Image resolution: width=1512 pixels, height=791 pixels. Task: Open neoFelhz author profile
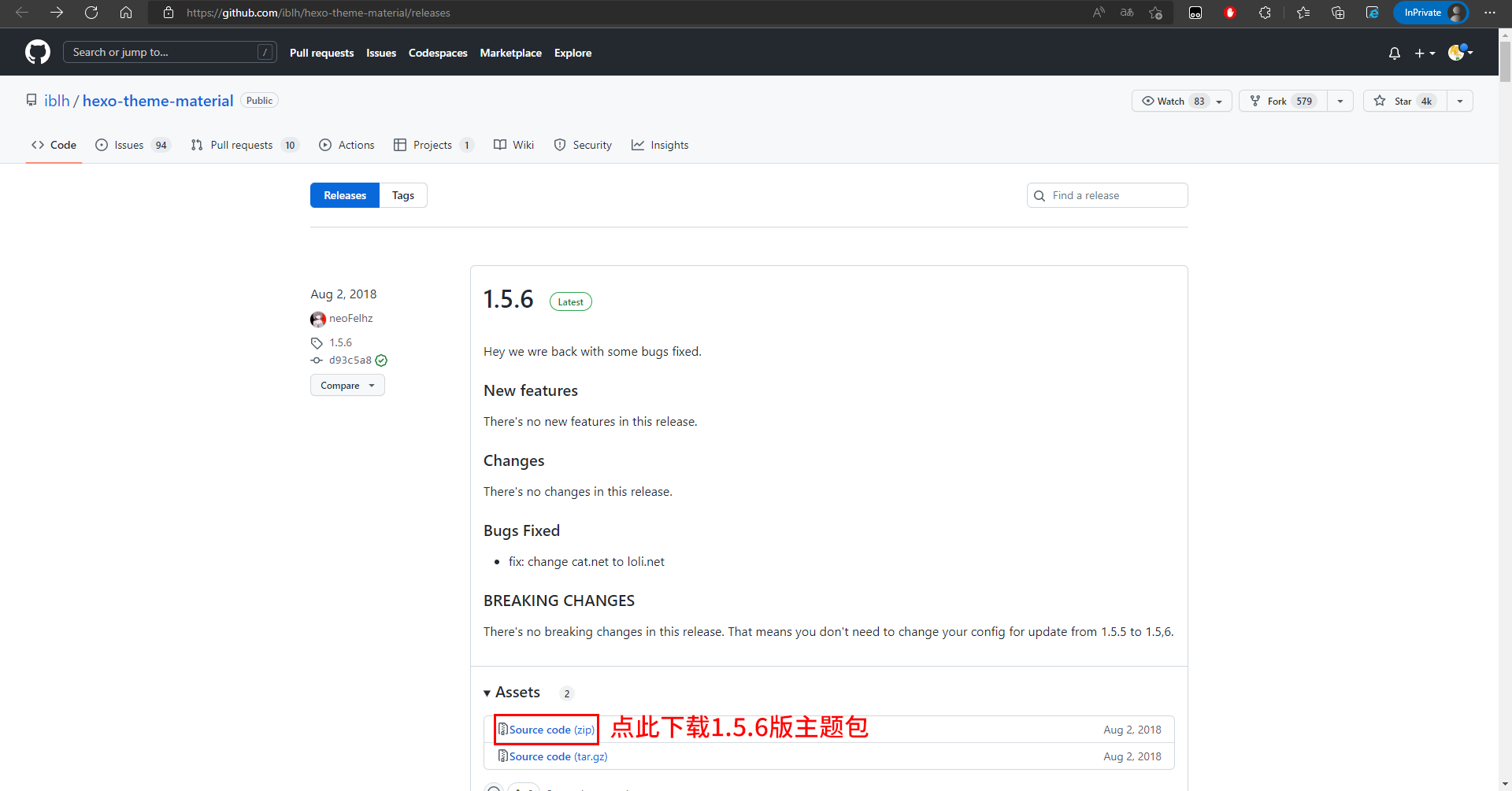pos(351,318)
